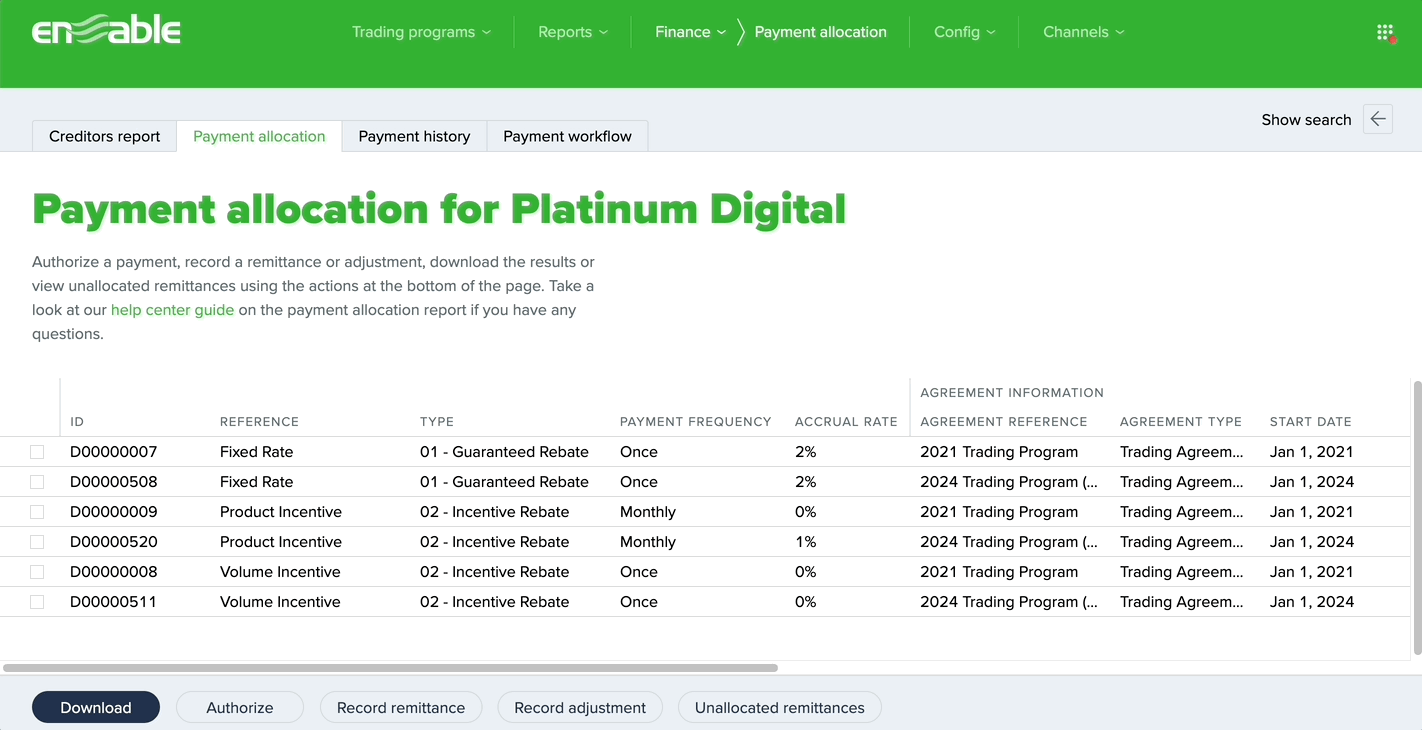Tick checkbox for row D00000511
1422x730 pixels.
37,602
